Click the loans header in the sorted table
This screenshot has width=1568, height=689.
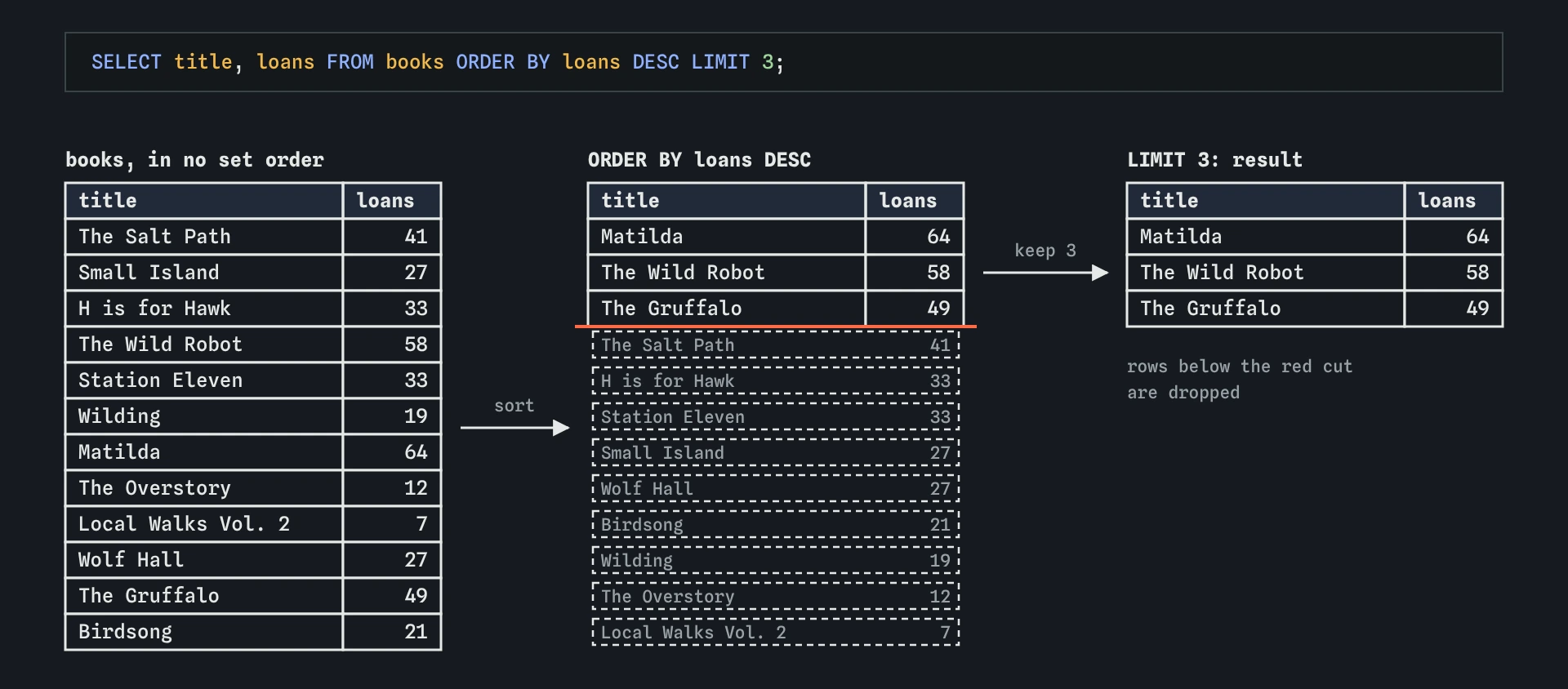(x=915, y=201)
